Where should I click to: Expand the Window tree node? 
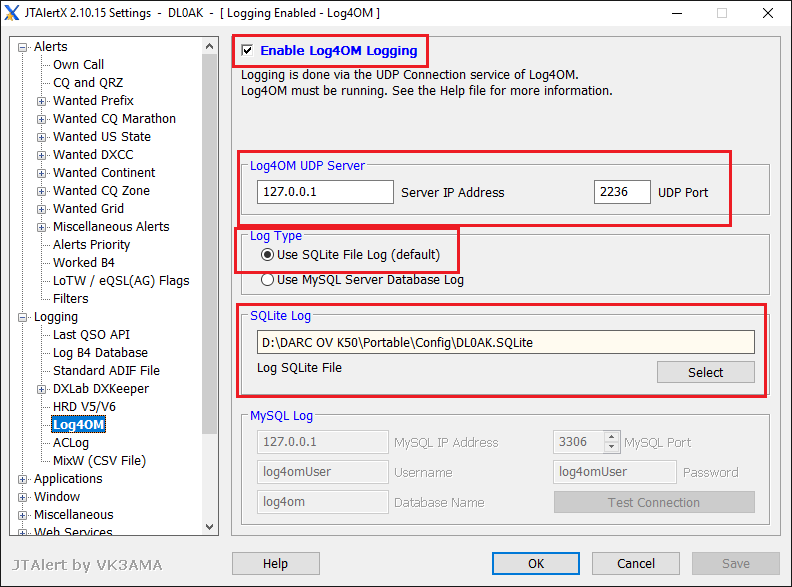[x=22, y=498]
